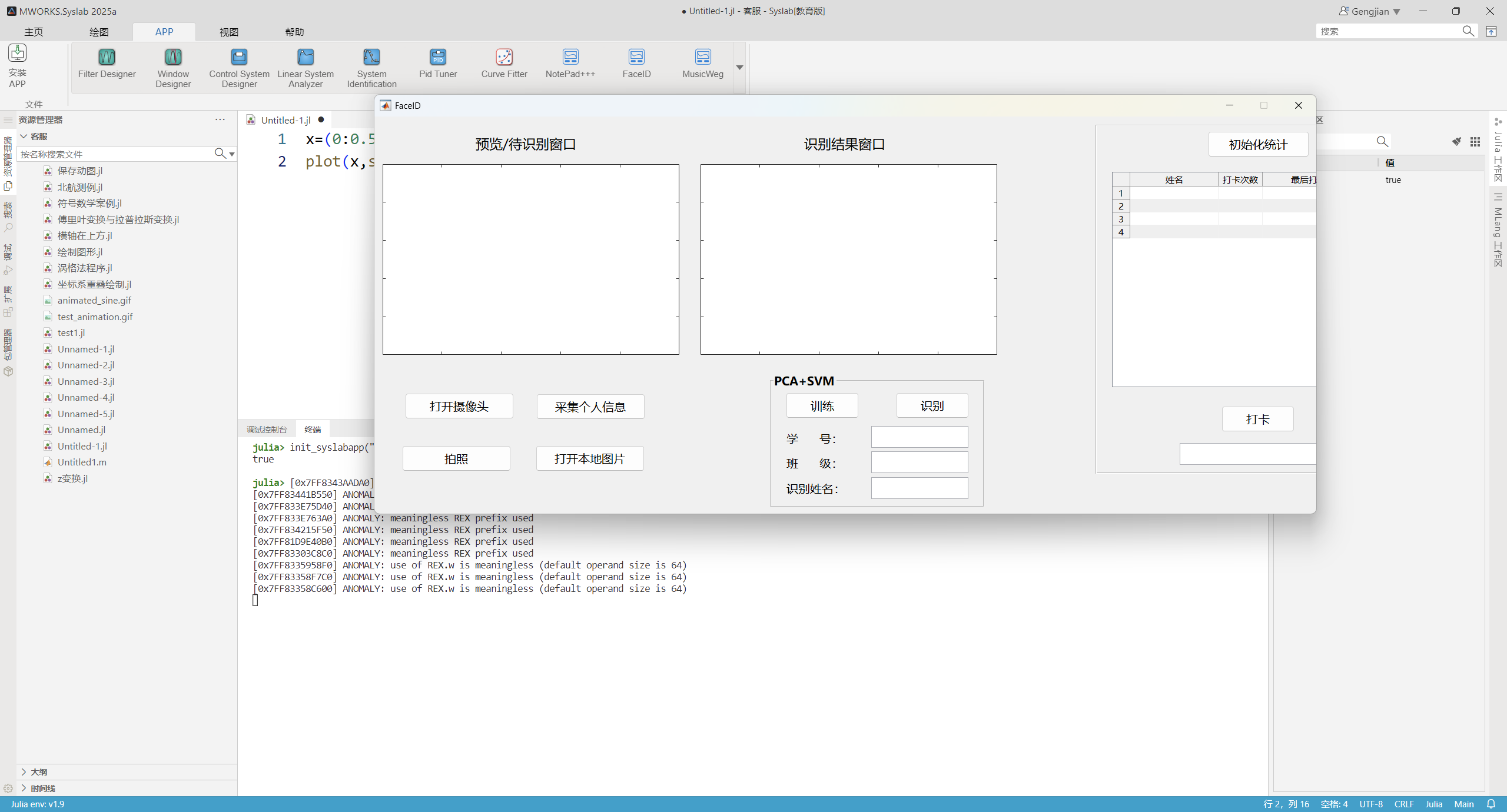Open the resource manager more options menu
This screenshot has height=812, width=1507.
(x=220, y=119)
